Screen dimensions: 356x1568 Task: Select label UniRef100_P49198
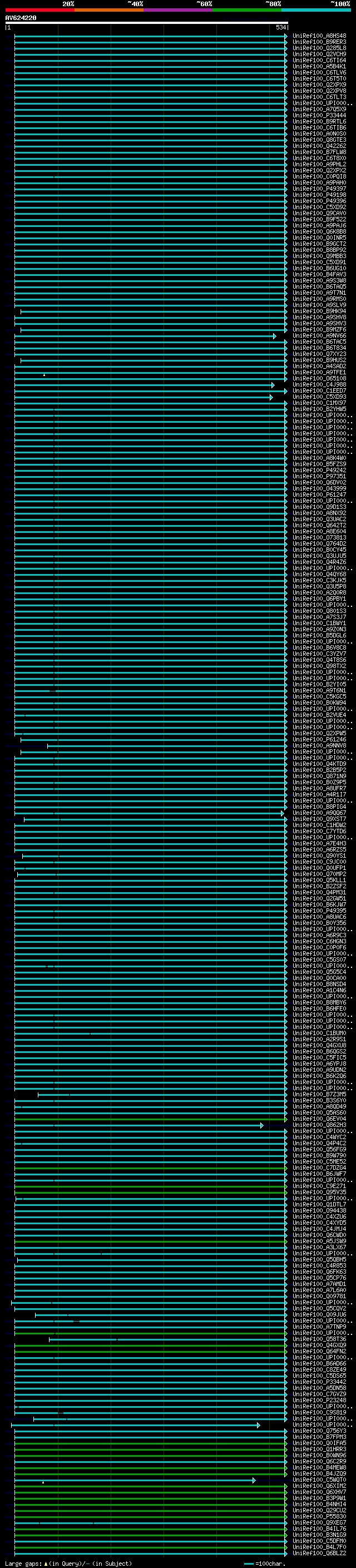pos(319,195)
